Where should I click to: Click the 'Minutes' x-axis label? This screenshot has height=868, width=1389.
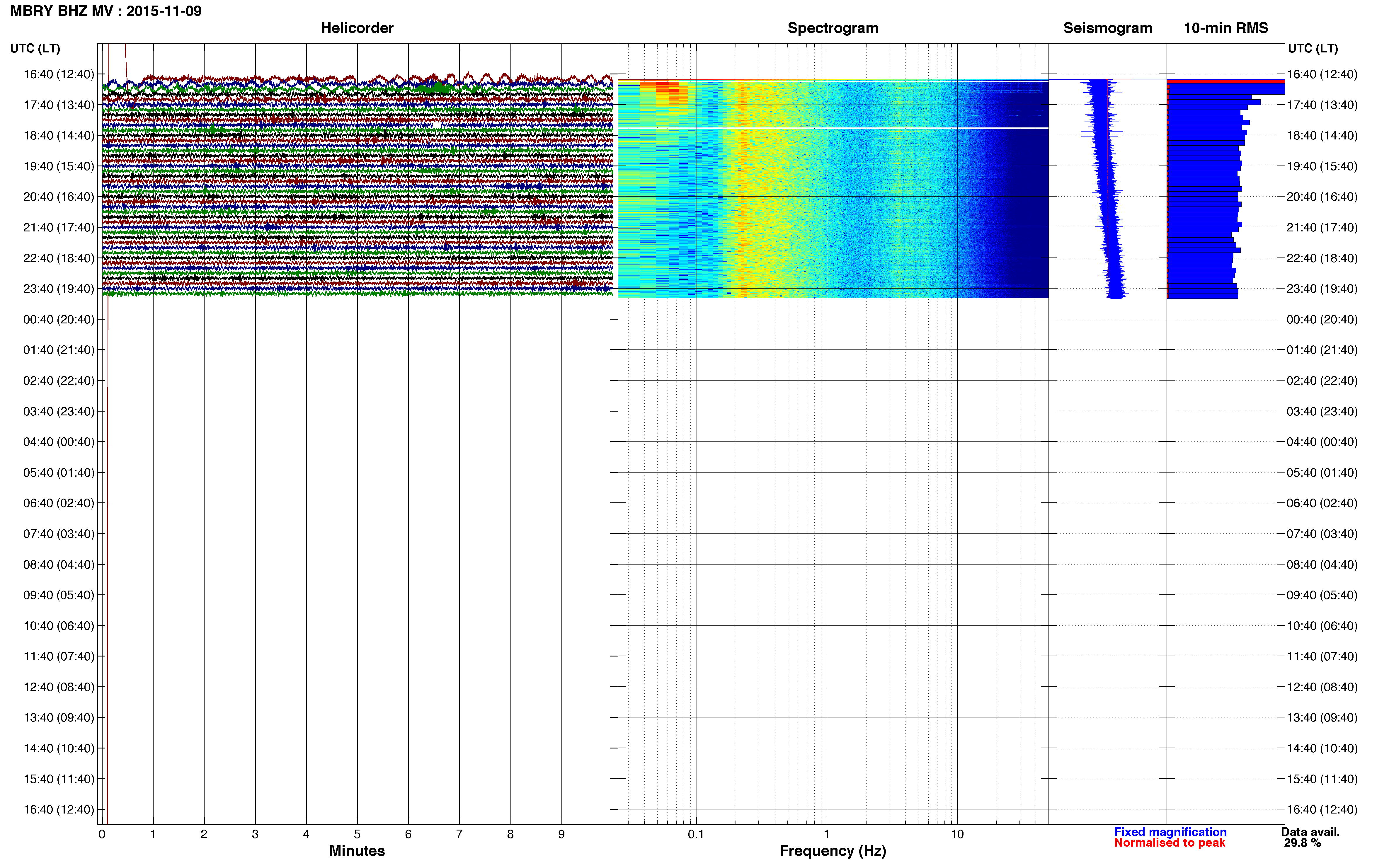[357, 851]
